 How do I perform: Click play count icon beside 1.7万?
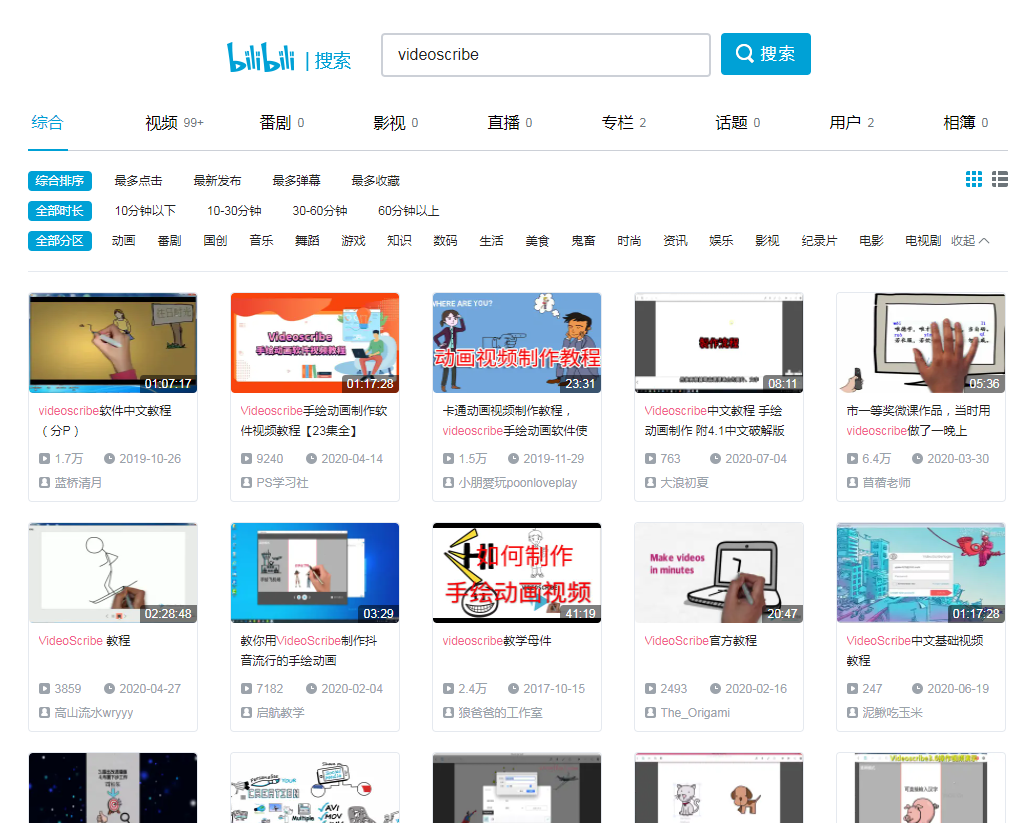coord(44,458)
